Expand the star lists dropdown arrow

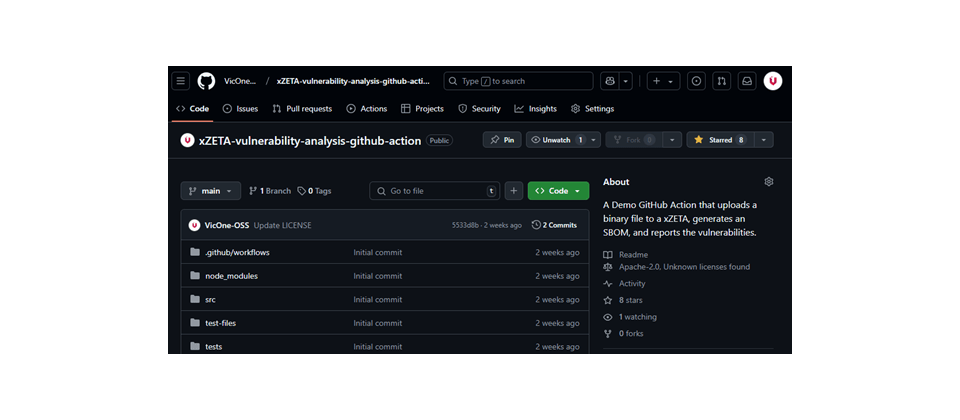click(763, 140)
